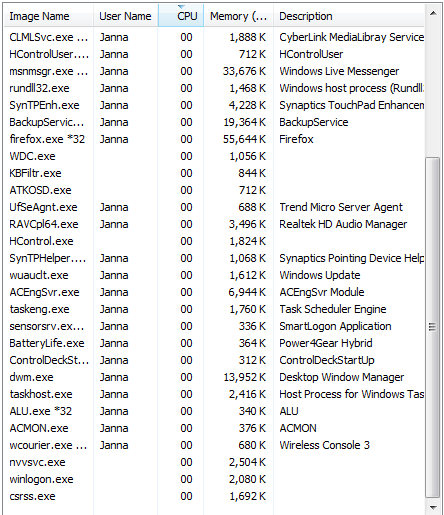Select the wcourier.exe process
This screenshot has height=515, width=444.
coord(214,445)
